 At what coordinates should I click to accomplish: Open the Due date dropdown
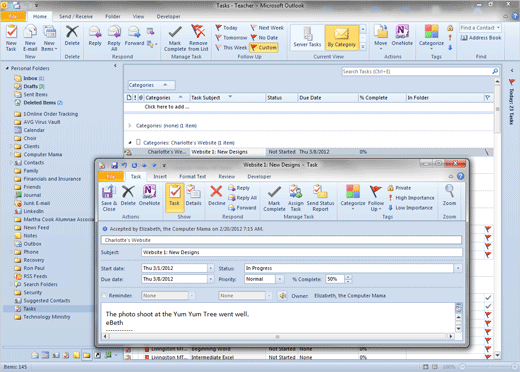211,279
